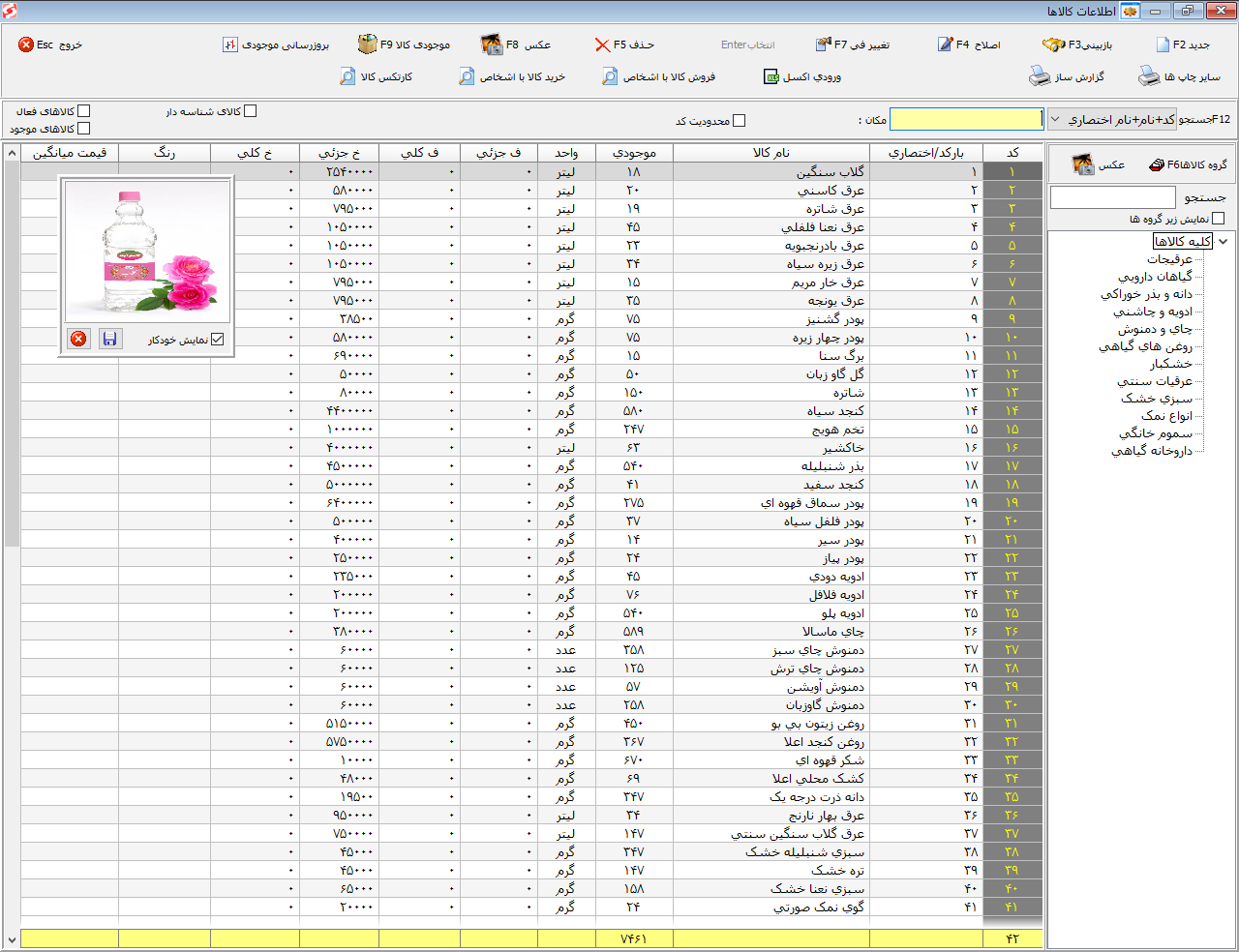The width and height of the screenshot is (1239, 952).
Task: Open فروش کالا با اشخاص sales report
Action: [658, 76]
